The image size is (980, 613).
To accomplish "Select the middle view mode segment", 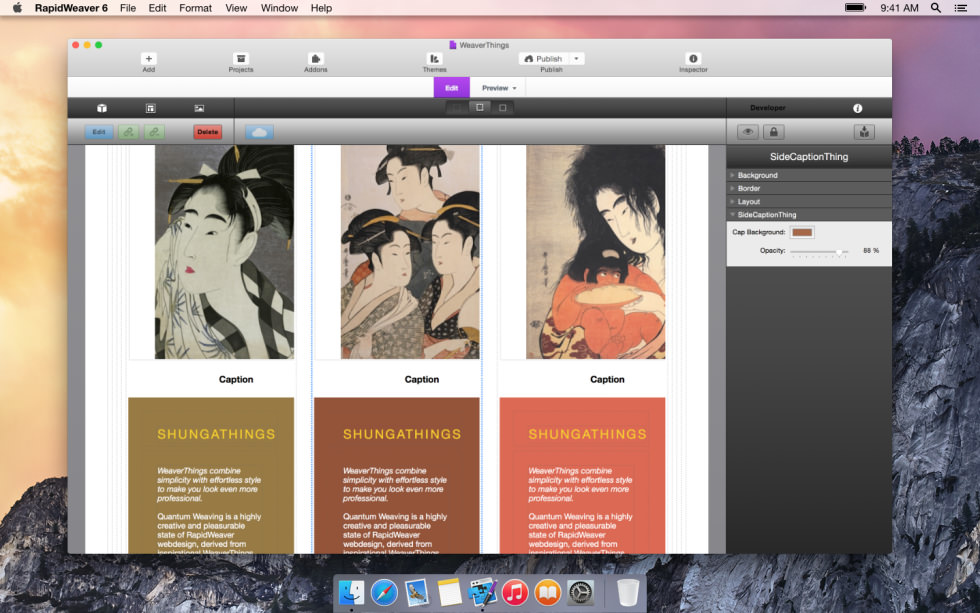I will [x=480, y=107].
